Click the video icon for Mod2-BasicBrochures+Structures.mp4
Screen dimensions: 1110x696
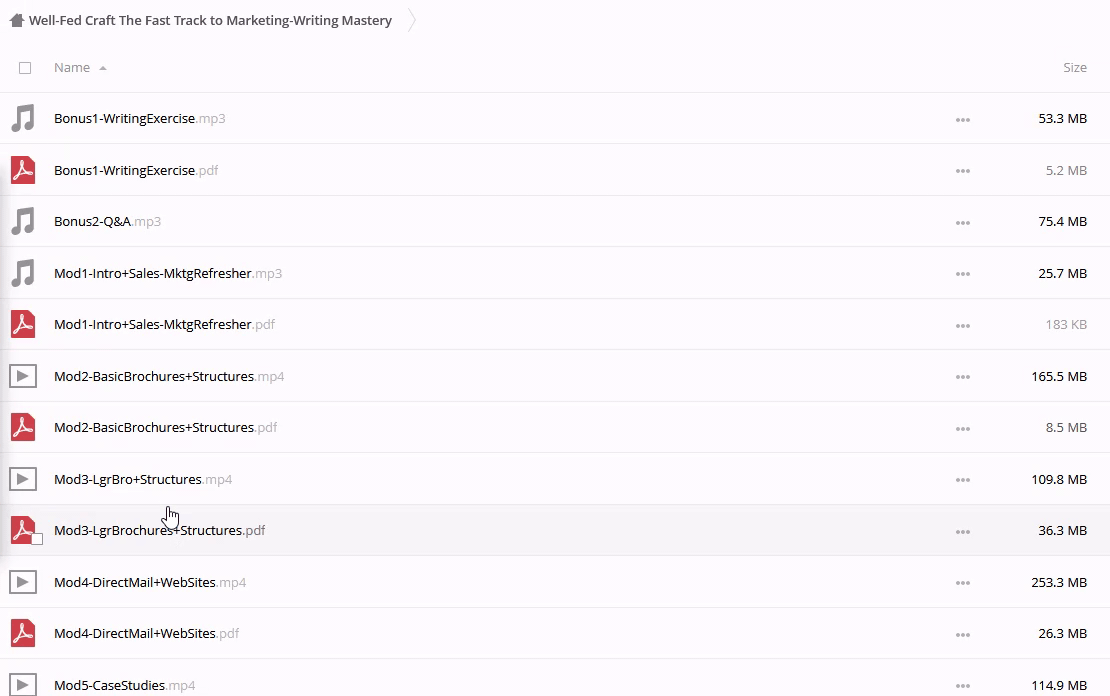point(23,377)
